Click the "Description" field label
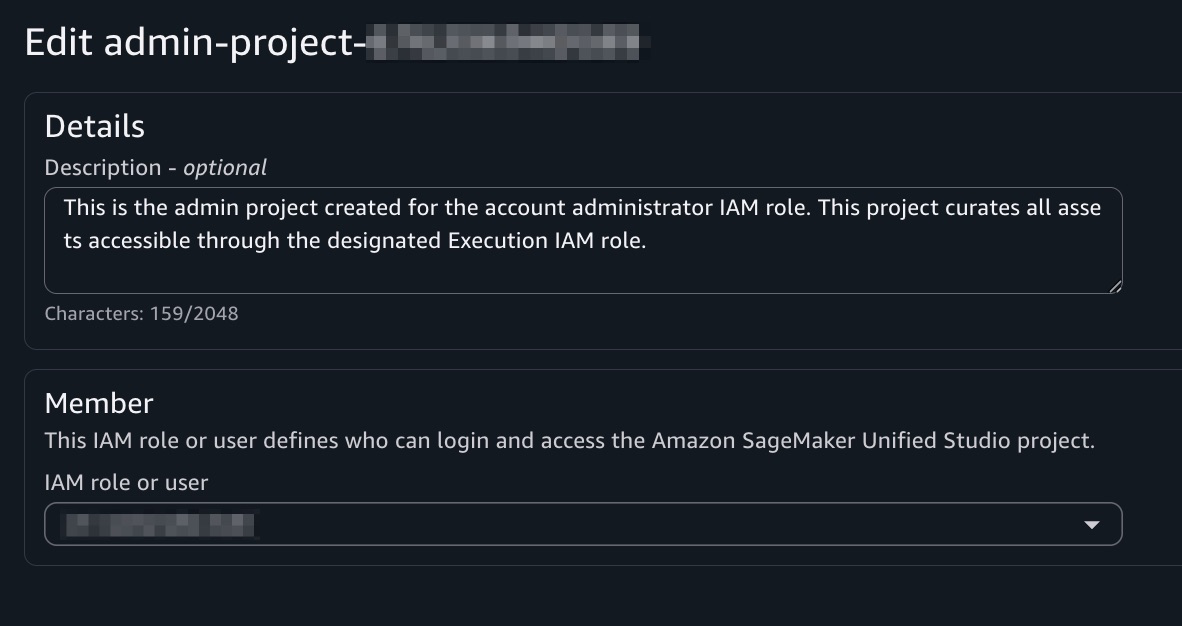 [x=103, y=168]
